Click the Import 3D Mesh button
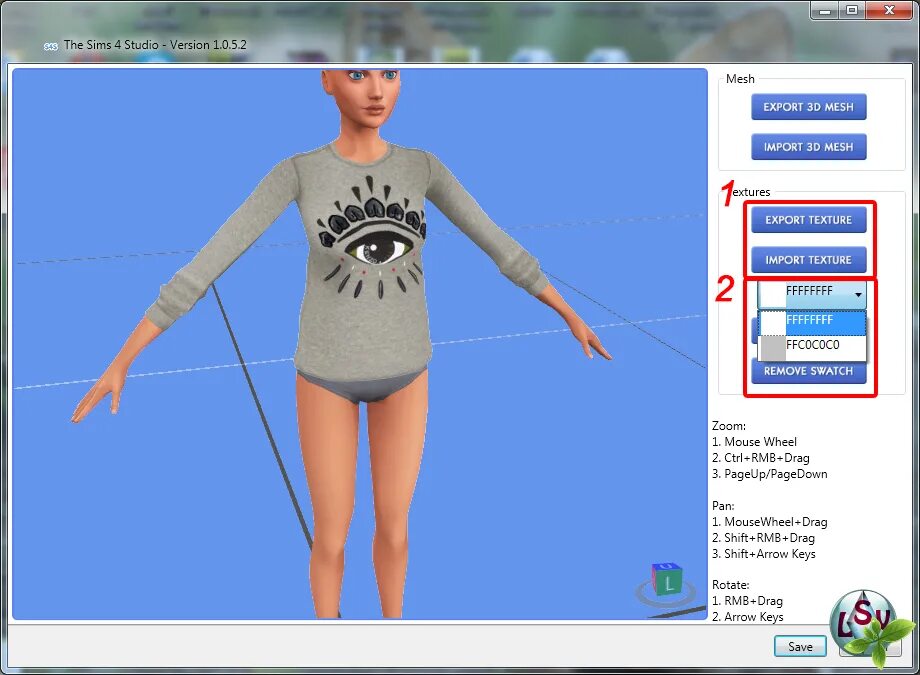Screen dimensions: 920x675 coord(809,147)
